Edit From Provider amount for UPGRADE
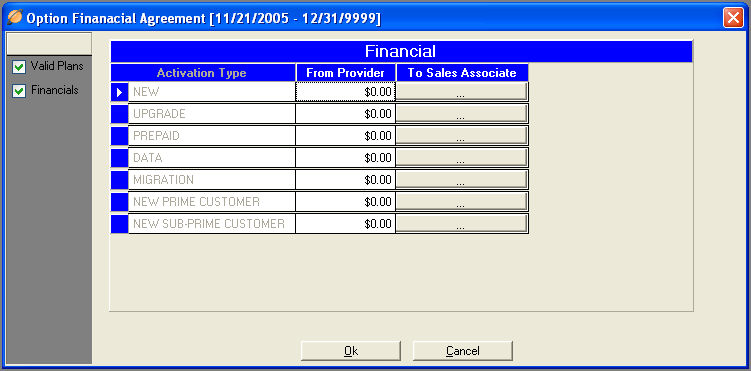The height and width of the screenshot is (371, 751). click(x=345, y=113)
